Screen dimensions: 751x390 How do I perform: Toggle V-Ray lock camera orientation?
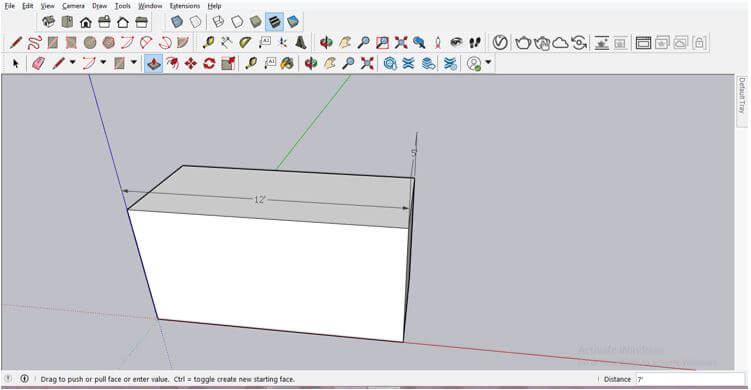(x=699, y=43)
